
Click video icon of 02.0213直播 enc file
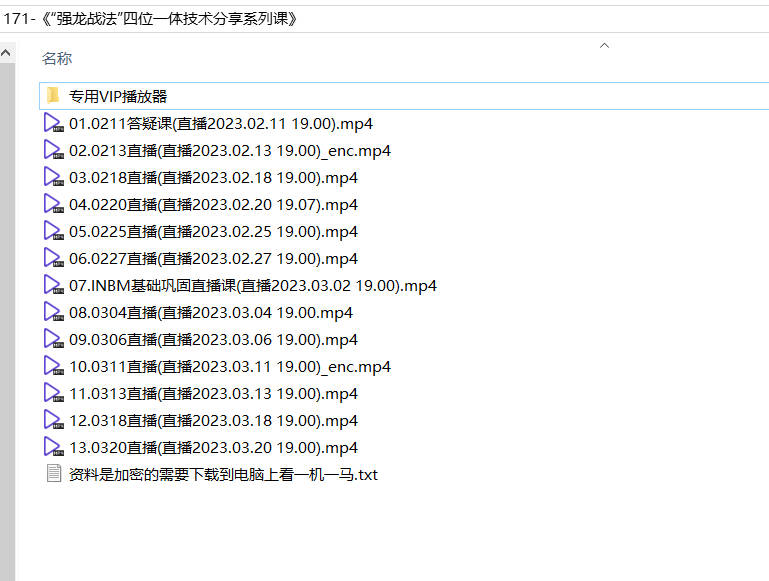53,150
